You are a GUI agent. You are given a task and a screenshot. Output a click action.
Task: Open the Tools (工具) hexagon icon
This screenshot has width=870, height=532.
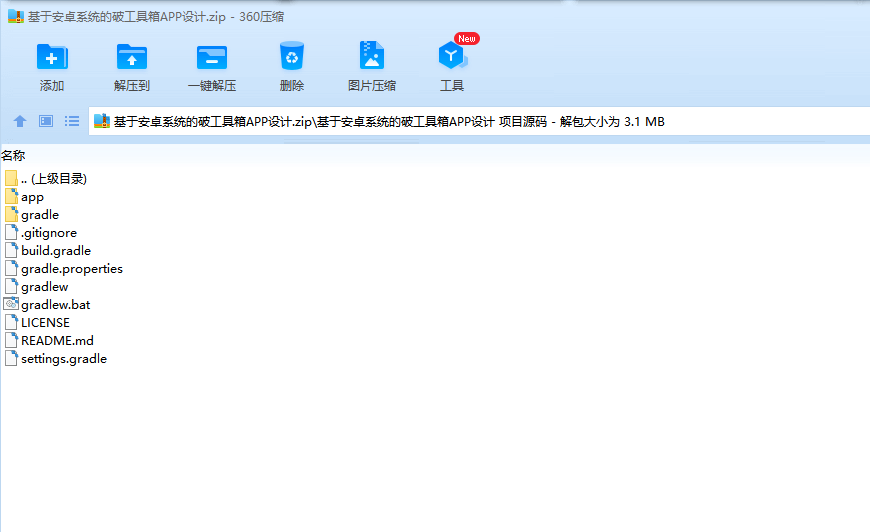point(452,55)
